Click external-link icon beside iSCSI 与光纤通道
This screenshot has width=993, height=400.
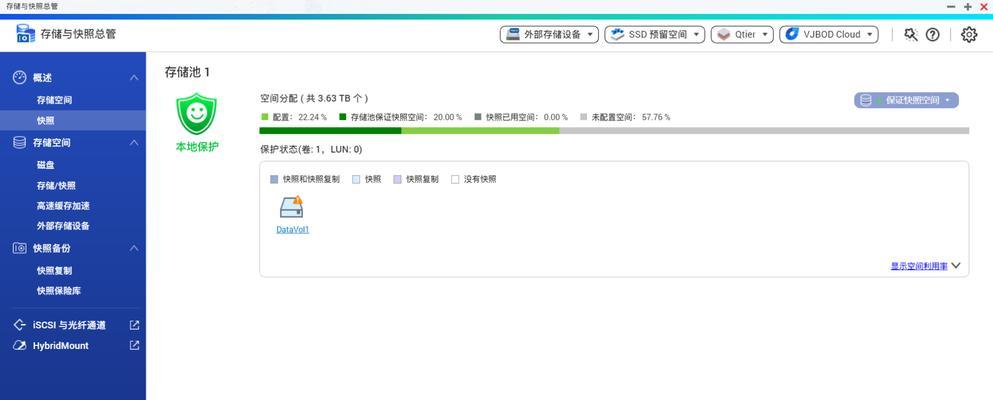tap(134, 325)
